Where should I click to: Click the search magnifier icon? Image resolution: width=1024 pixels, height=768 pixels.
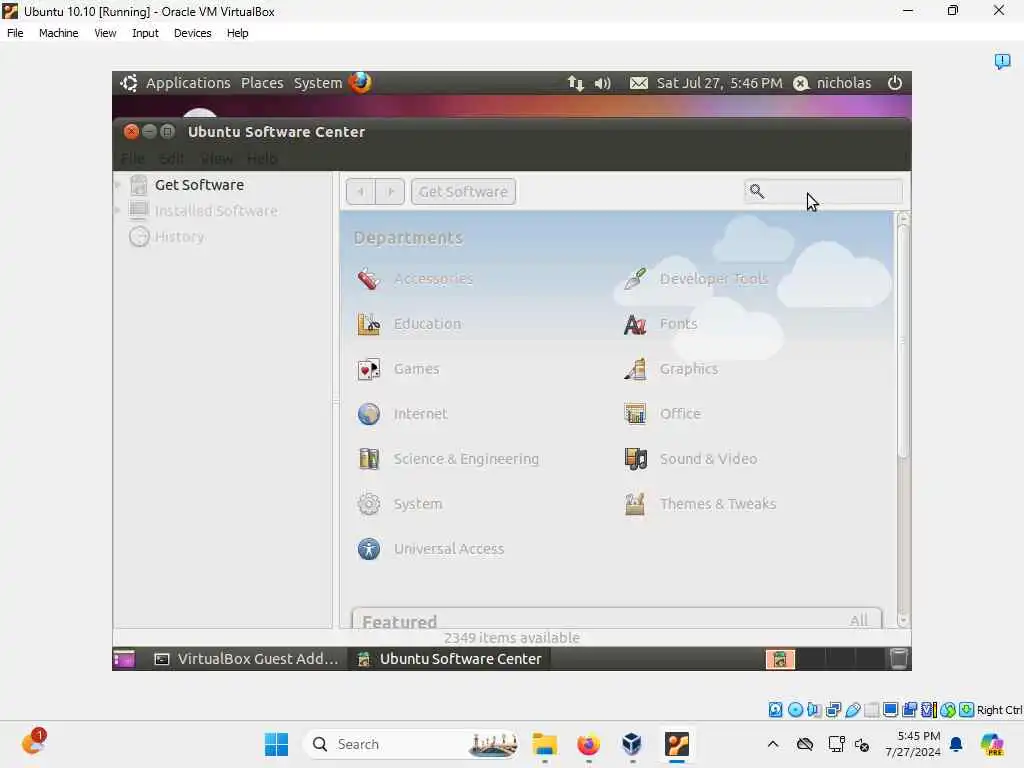click(756, 191)
